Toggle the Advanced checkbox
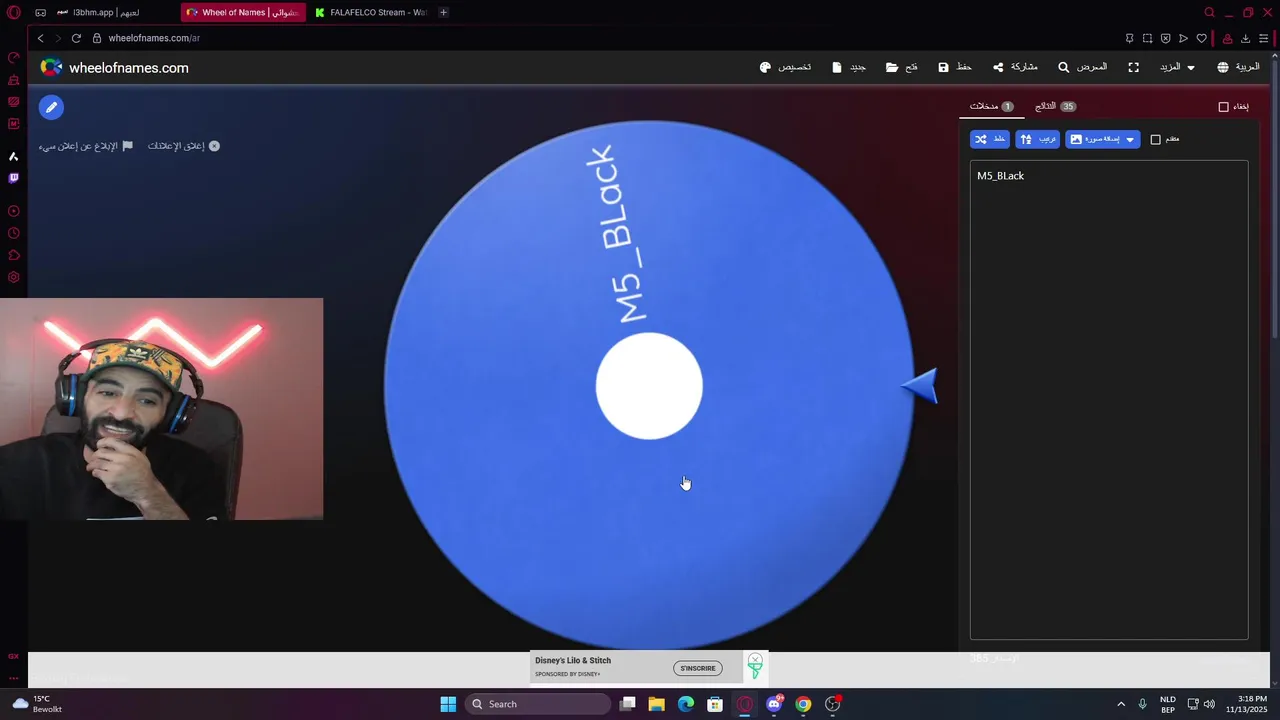 1156,140
